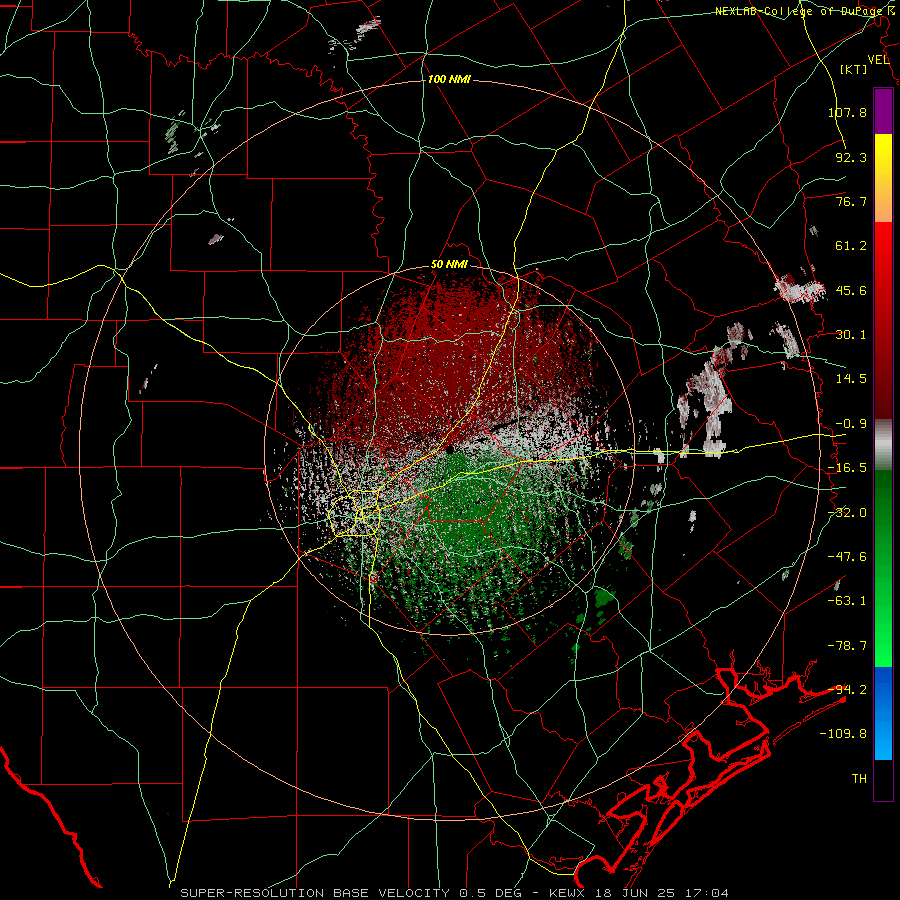Click the -16.5 velocity scale value
The height and width of the screenshot is (900, 900).
pyautogui.click(x=847, y=468)
